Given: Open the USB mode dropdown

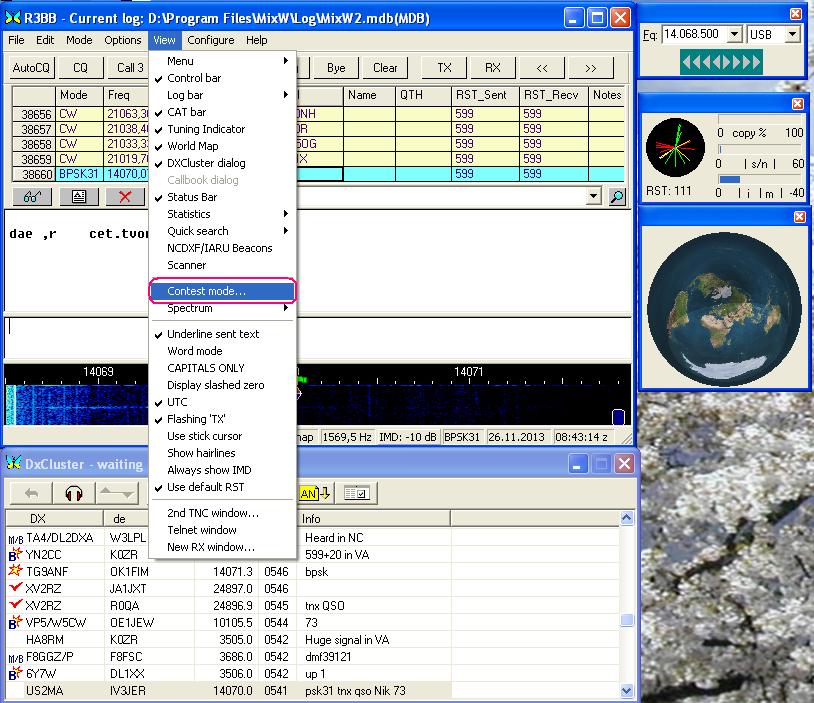Looking at the screenshot, I should 792,35.
